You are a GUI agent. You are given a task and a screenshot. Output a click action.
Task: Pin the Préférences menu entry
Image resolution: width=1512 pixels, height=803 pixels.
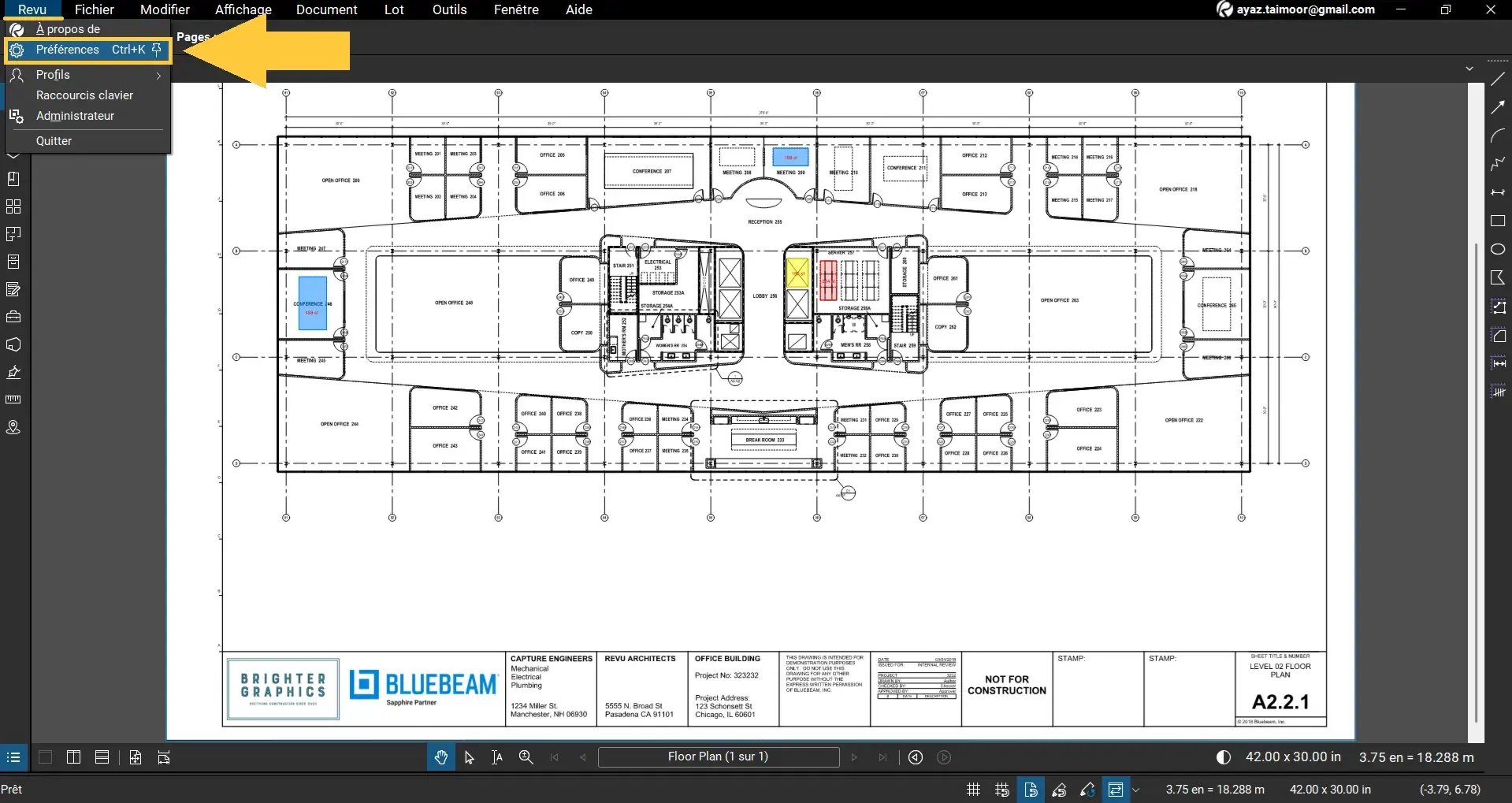(x=157, y=49)
